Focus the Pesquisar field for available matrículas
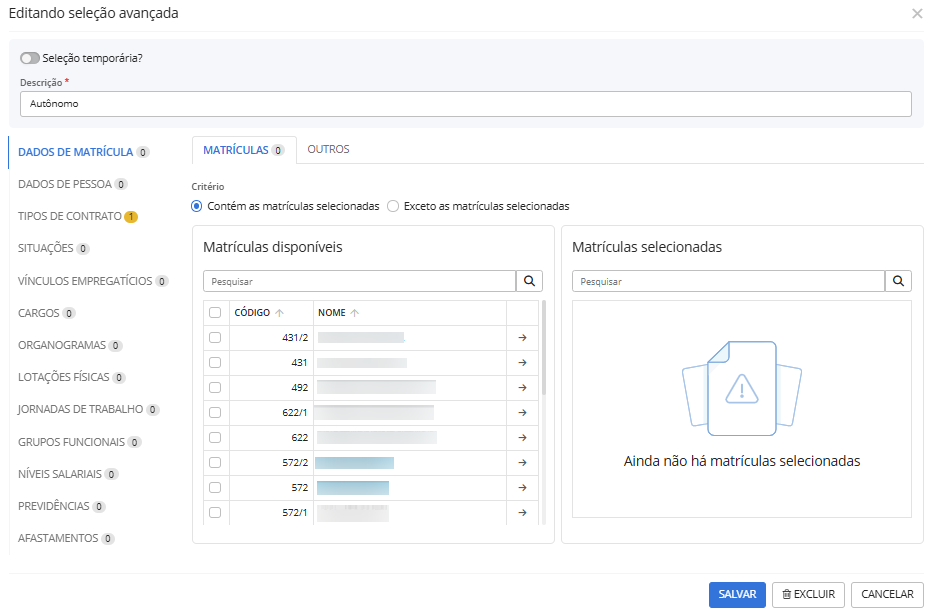This screenshot has width=930, height=611. click(x=359, y=281)
